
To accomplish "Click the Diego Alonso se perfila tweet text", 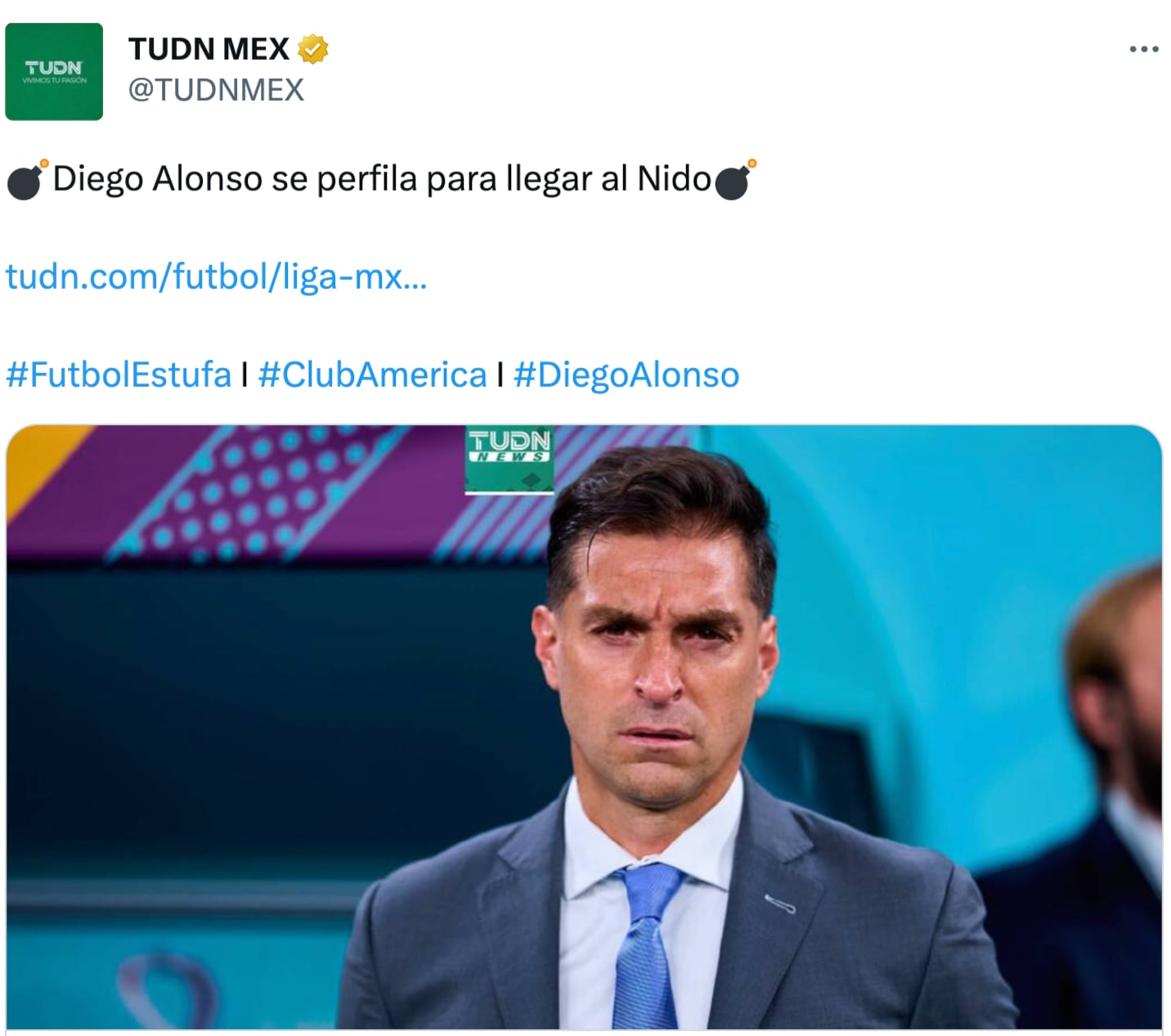I will click(382, 179).
